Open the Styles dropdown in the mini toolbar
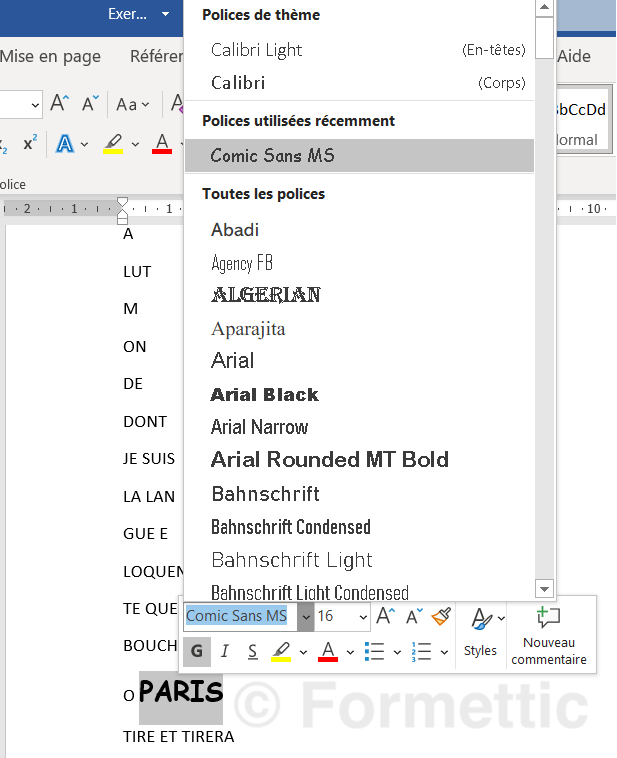The image size is (617, 758). tap(481, 632)
